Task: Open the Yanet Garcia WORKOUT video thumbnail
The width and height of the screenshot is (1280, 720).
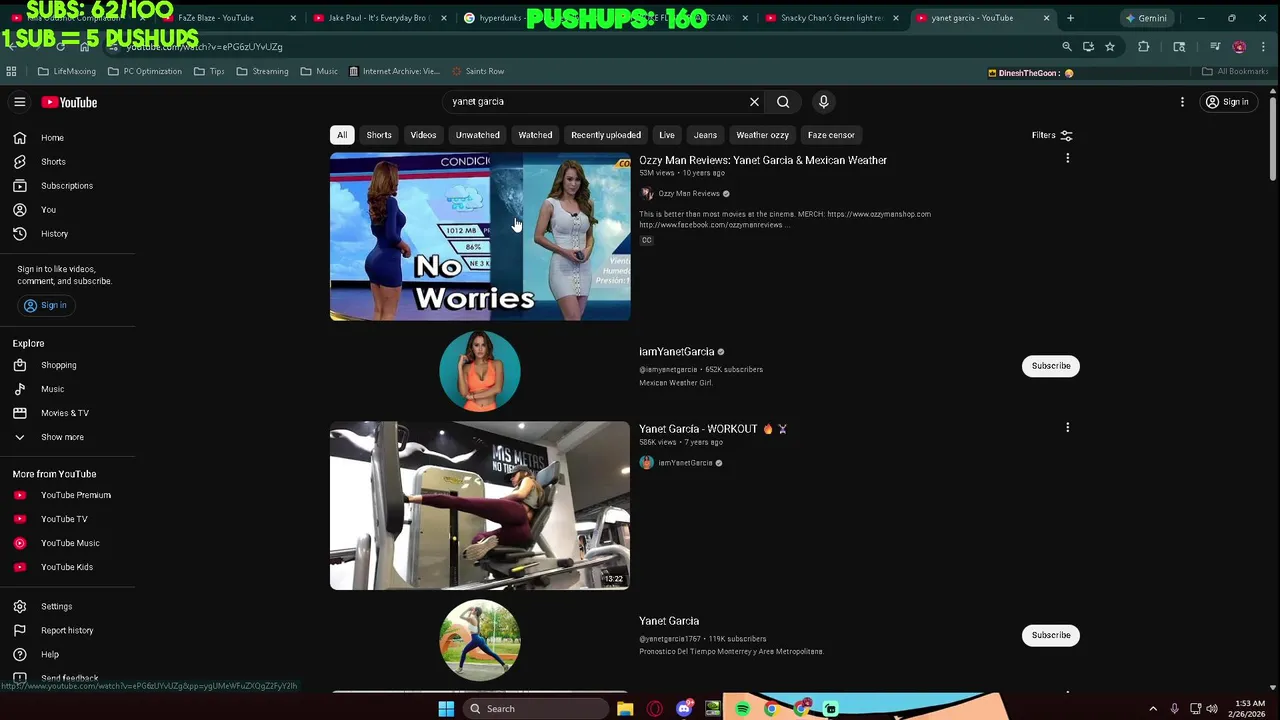Action: [480, 505]
